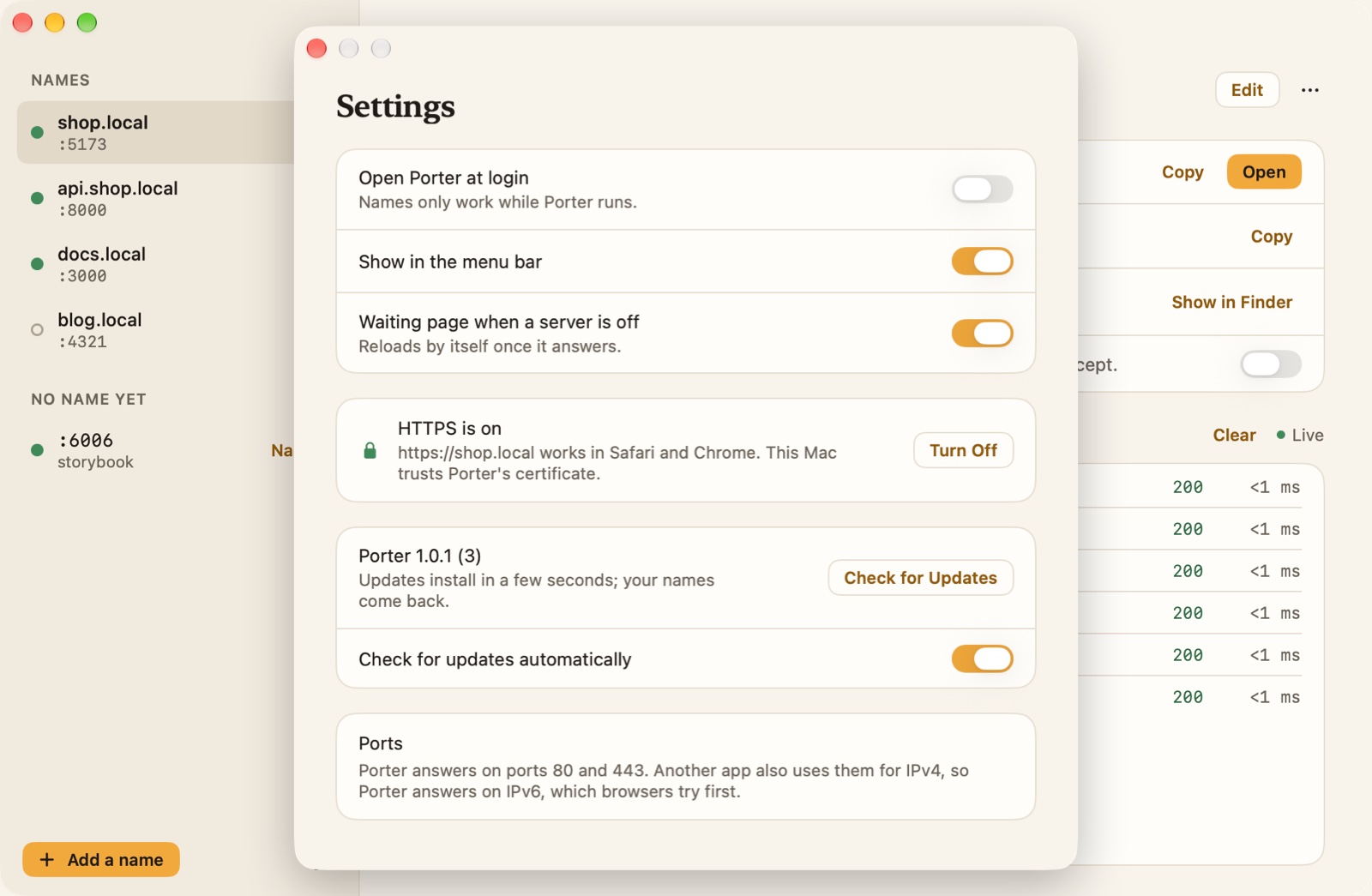The image size is (1372, 896).
Task: Click the Settings heading
Action: tap(395, 106)
